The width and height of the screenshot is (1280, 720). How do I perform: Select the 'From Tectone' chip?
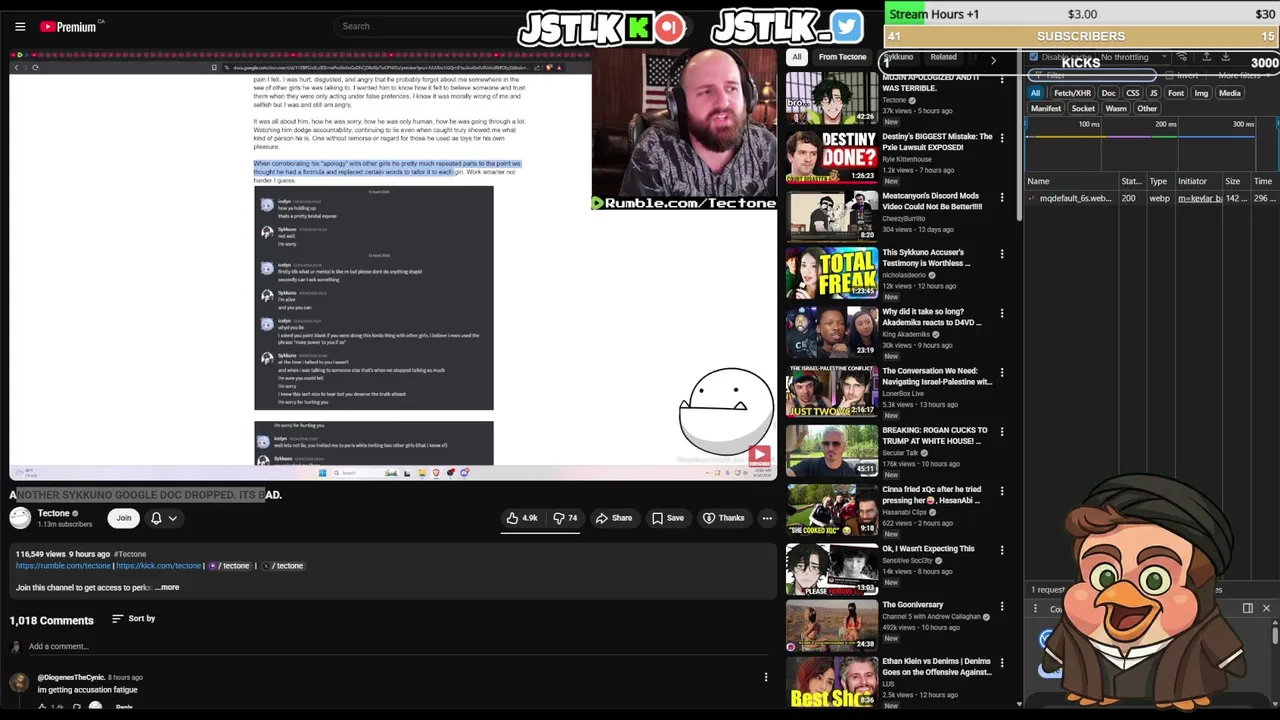pyautogui.click(x=842, y=57)
